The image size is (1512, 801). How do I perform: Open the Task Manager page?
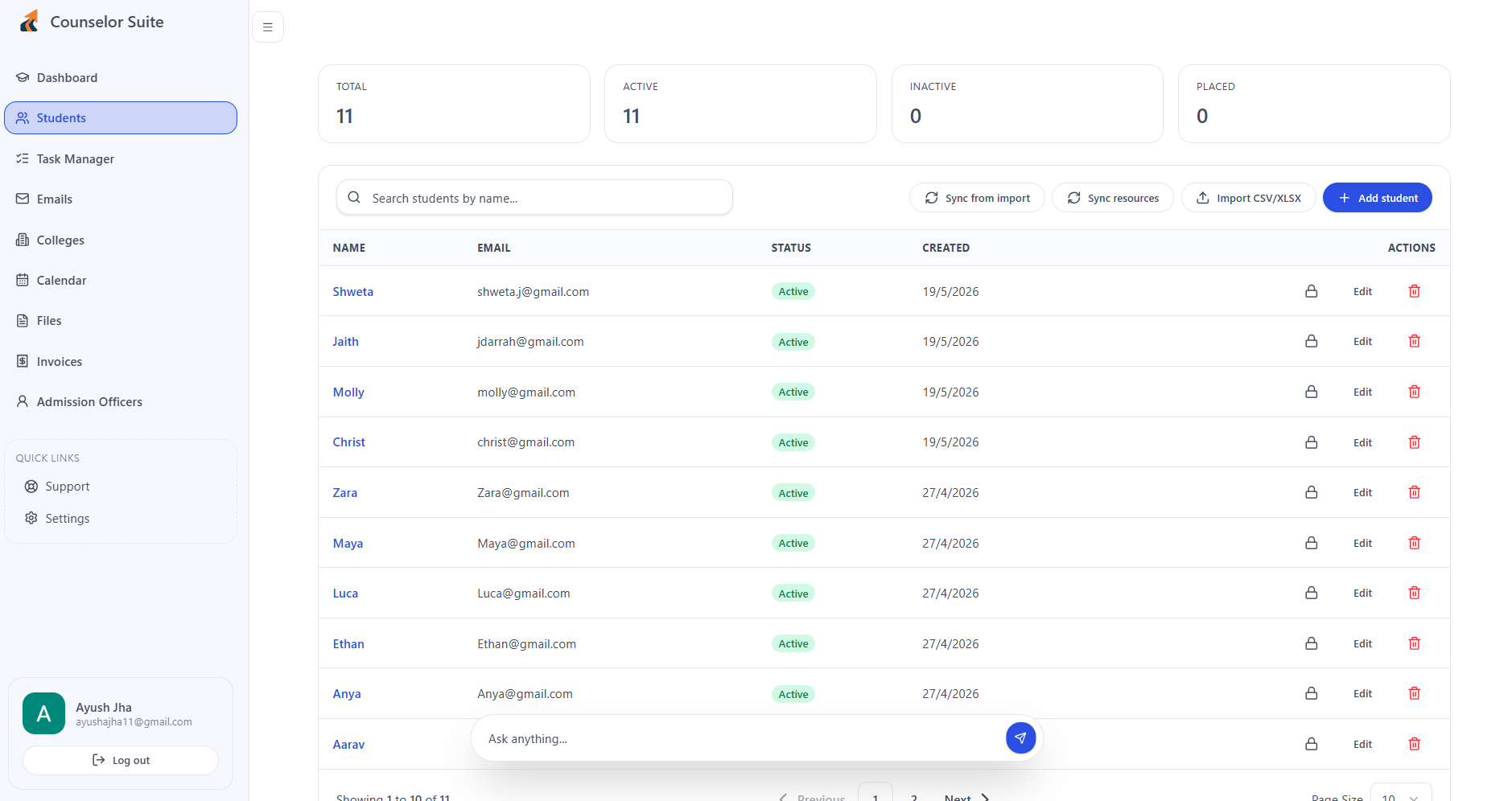(x=121, y=158)
